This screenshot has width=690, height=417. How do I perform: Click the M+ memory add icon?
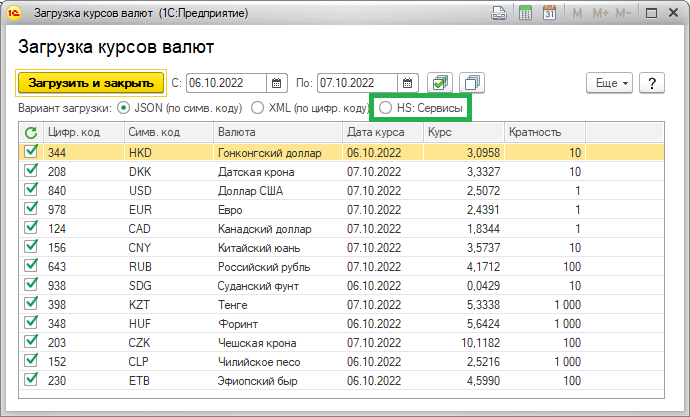[x=601, y=13]
